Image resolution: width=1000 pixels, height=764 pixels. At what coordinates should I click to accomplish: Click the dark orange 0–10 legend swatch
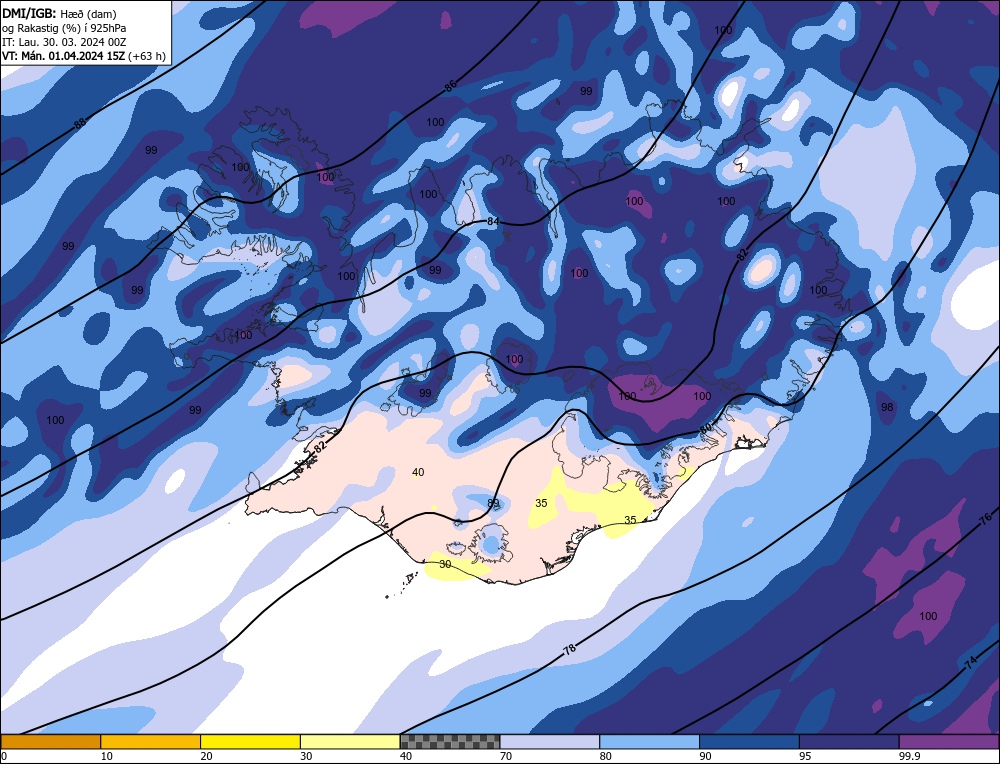(x=50, y=741)
